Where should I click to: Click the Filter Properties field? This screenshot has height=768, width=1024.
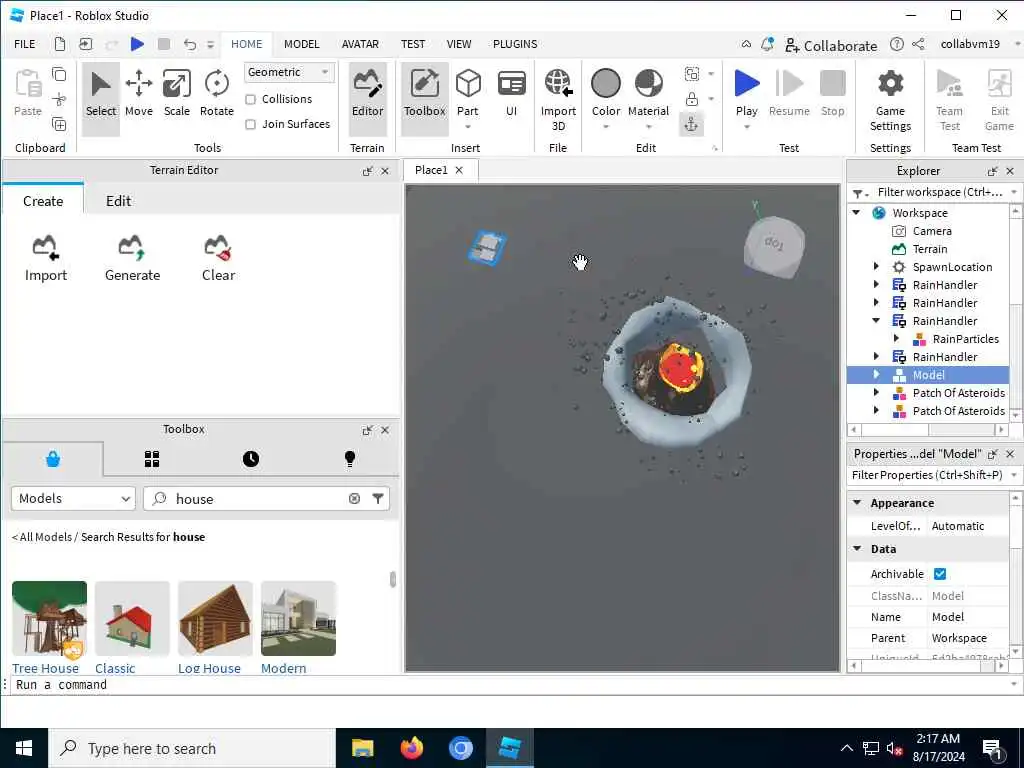pos(929,475)
